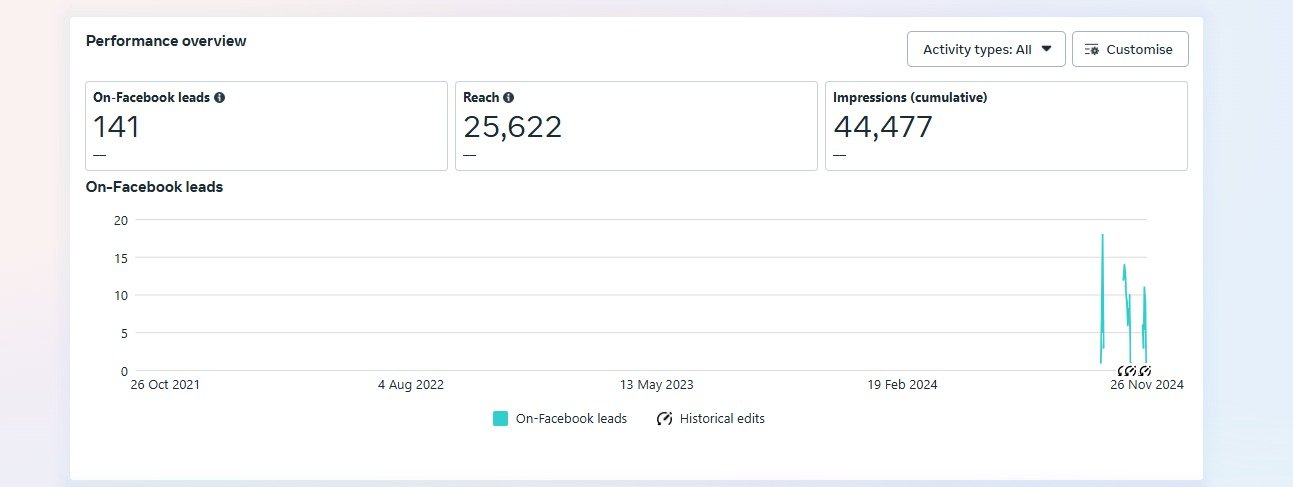The height and width of the screenshot is (487, 1293).
Task: Click the Historical edits icon in the legend
Action: 664,419
